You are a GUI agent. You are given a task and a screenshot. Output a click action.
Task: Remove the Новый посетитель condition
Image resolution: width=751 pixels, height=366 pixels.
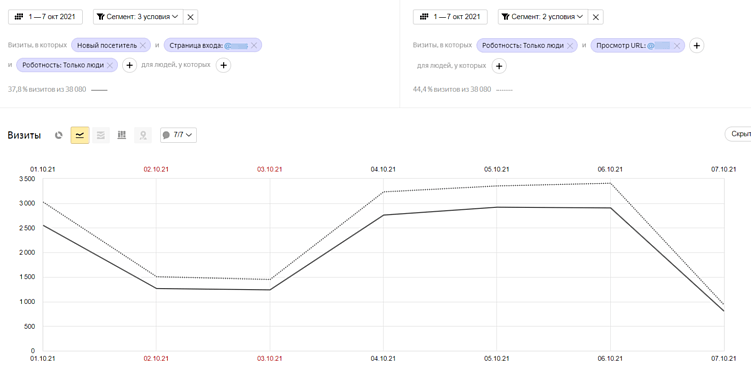(142, 46)
